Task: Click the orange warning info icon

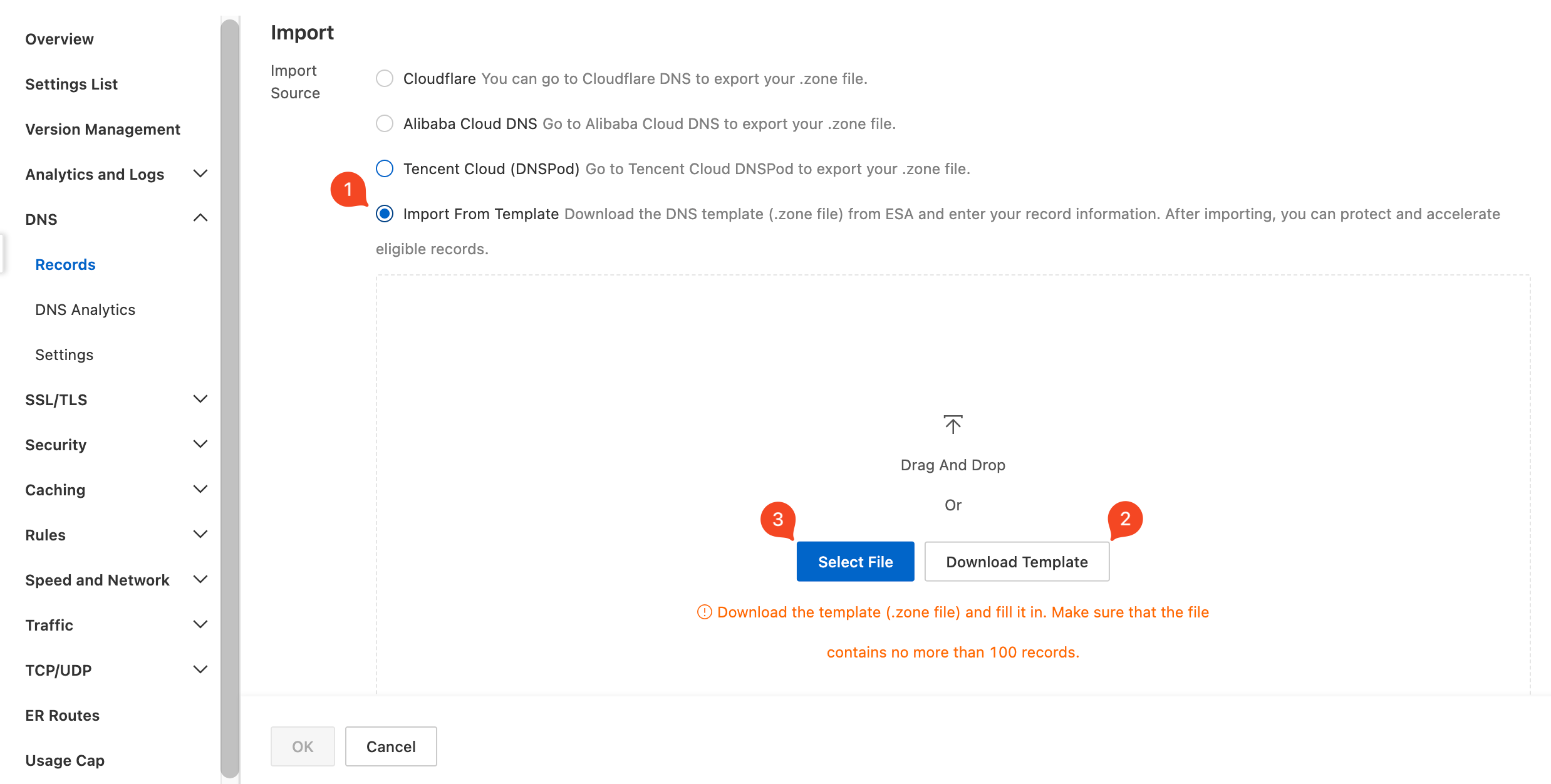Action: [704, 612]
